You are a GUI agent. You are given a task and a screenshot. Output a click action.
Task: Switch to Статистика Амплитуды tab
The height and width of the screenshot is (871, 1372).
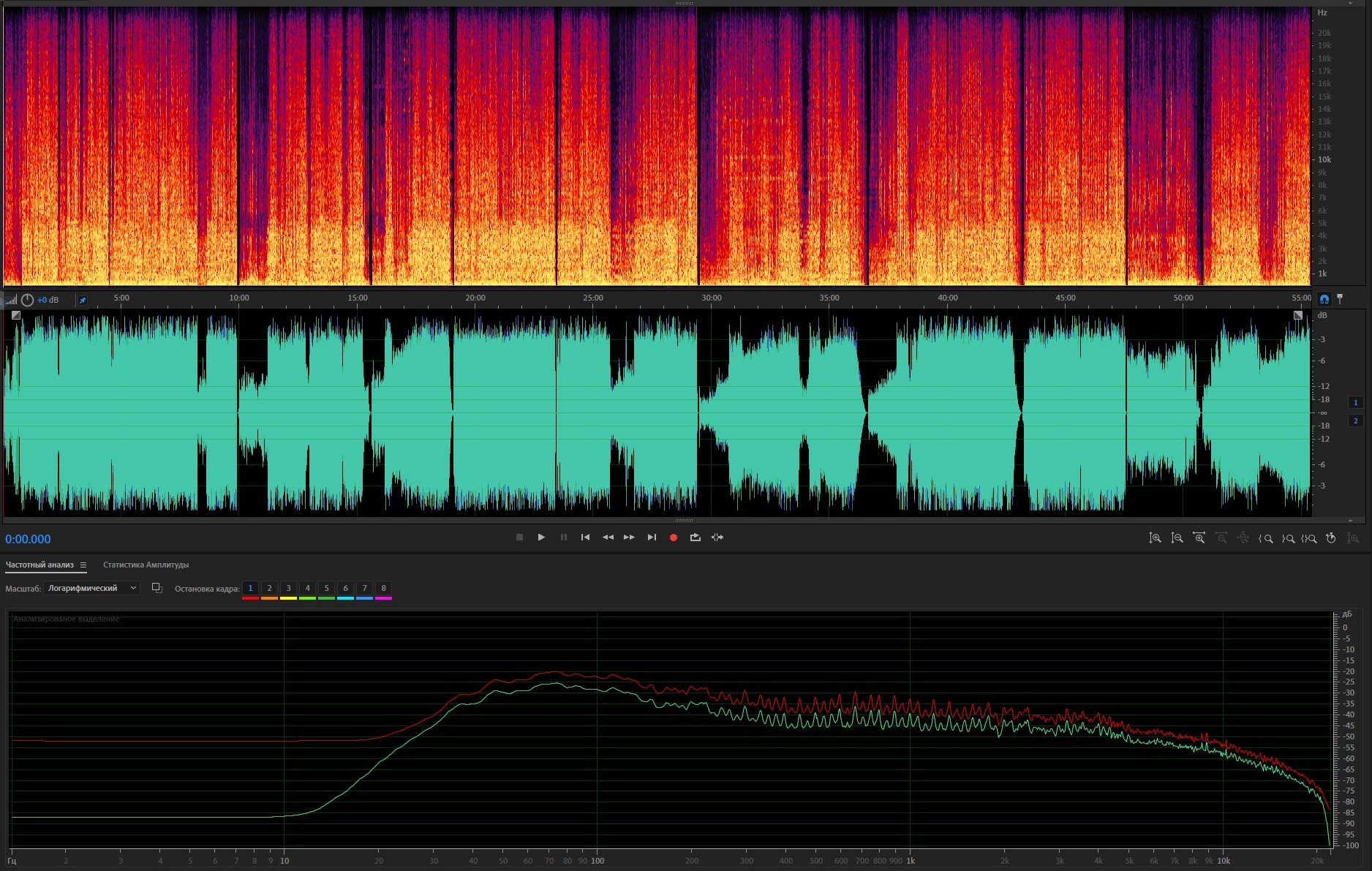(146, 565)
